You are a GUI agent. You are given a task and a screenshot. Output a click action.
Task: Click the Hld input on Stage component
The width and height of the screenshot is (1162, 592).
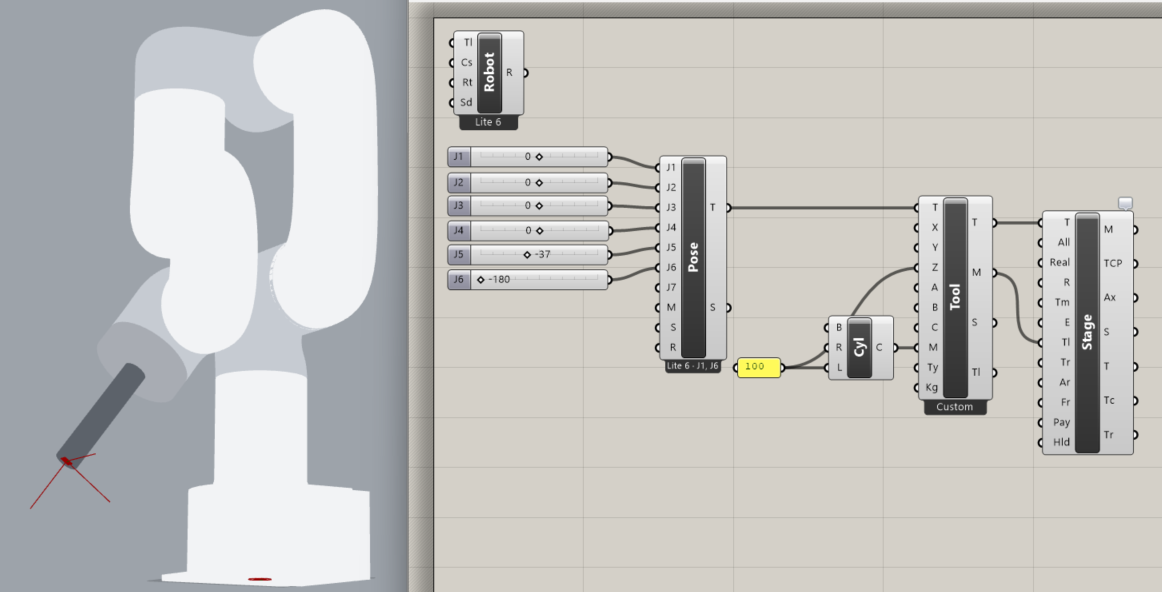click(x=1062, y=442)
